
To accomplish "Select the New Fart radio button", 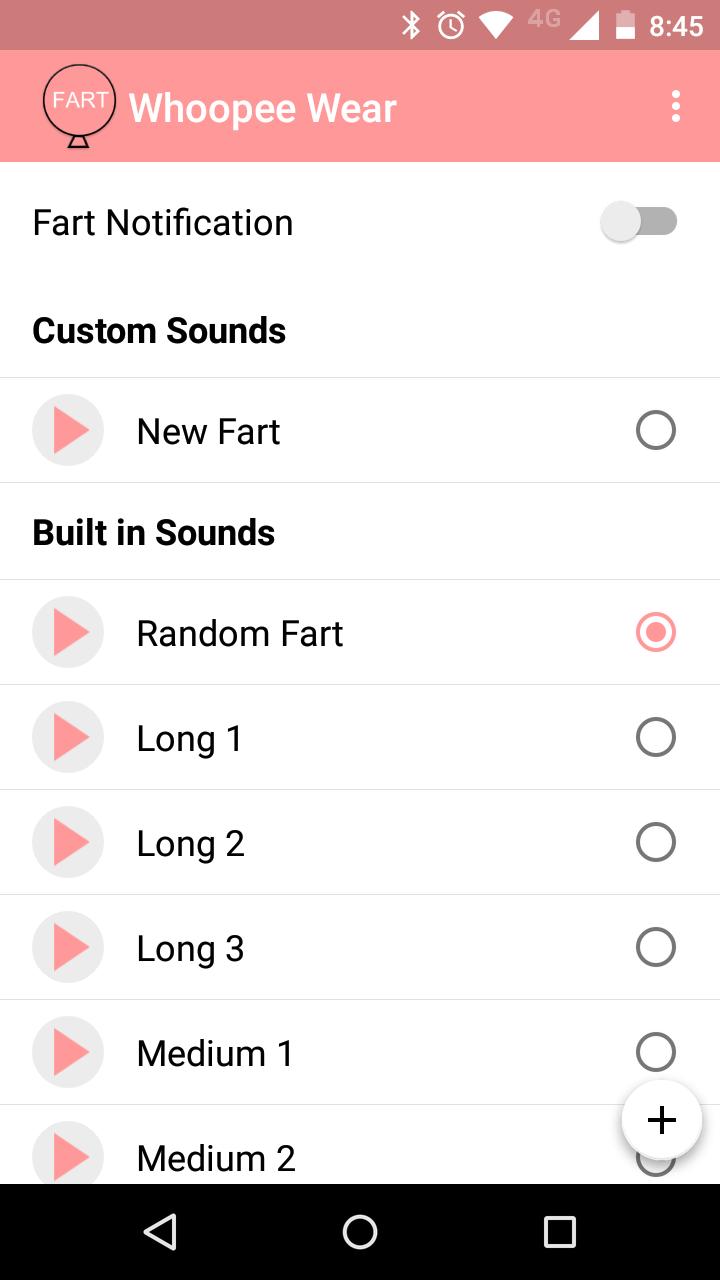I will [656, 431].
